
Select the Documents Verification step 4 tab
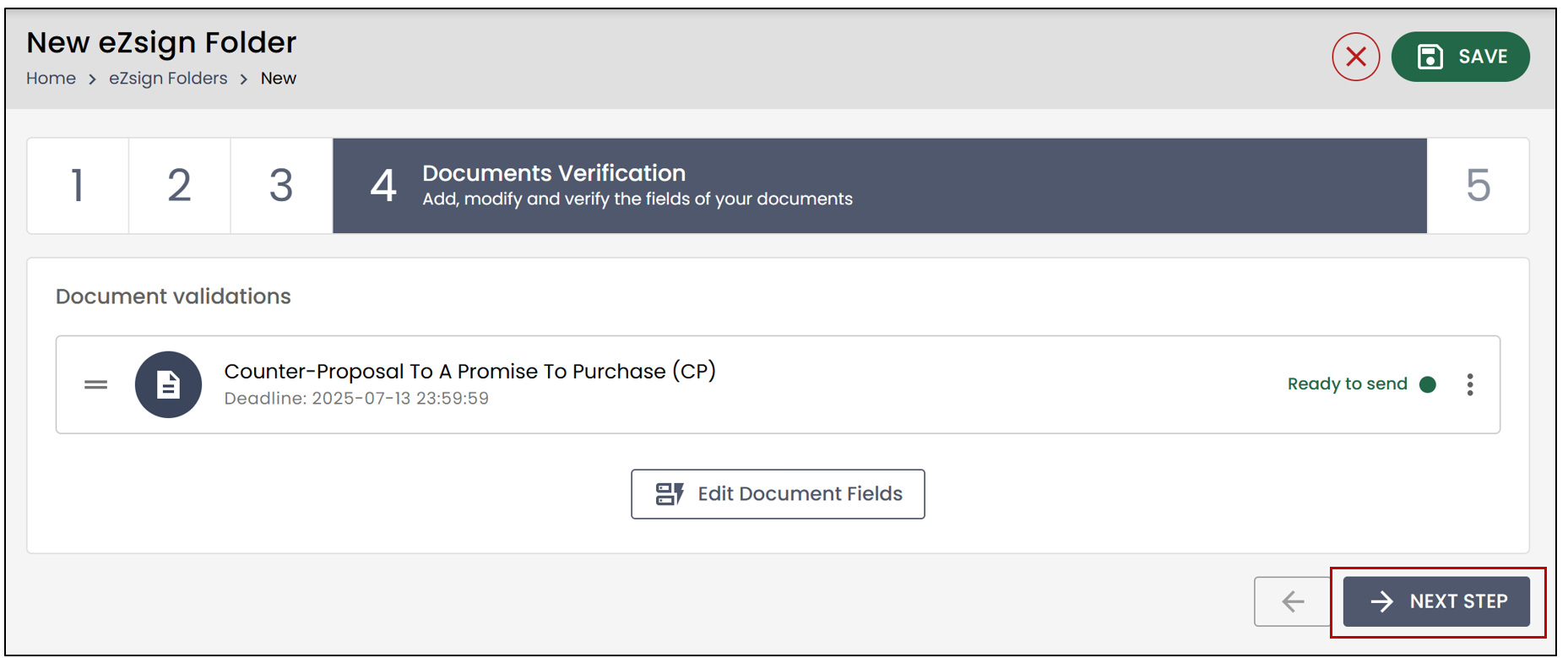coord(880,186)
